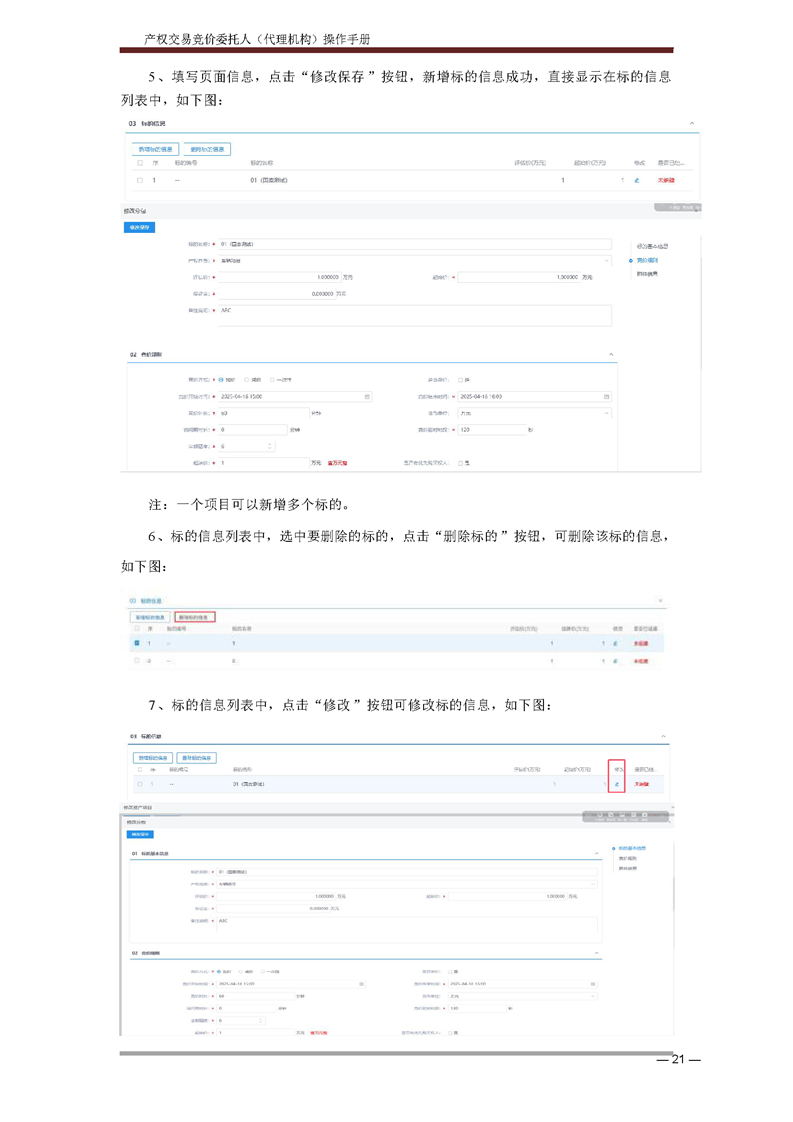This screenshot has height=1122, width=793.
Task: Check row 2 checkbox in middle table
Action: (x=137, y=661)
